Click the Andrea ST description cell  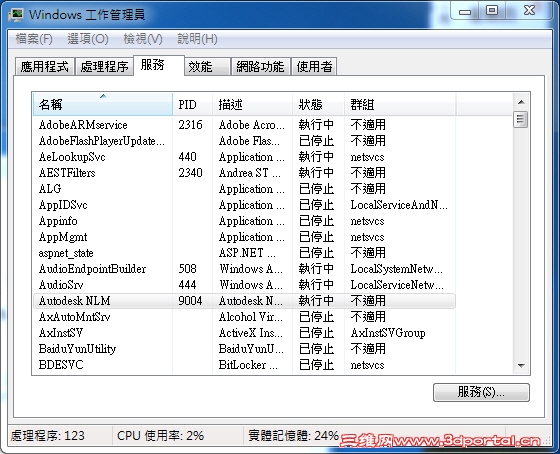click(250, 173)
